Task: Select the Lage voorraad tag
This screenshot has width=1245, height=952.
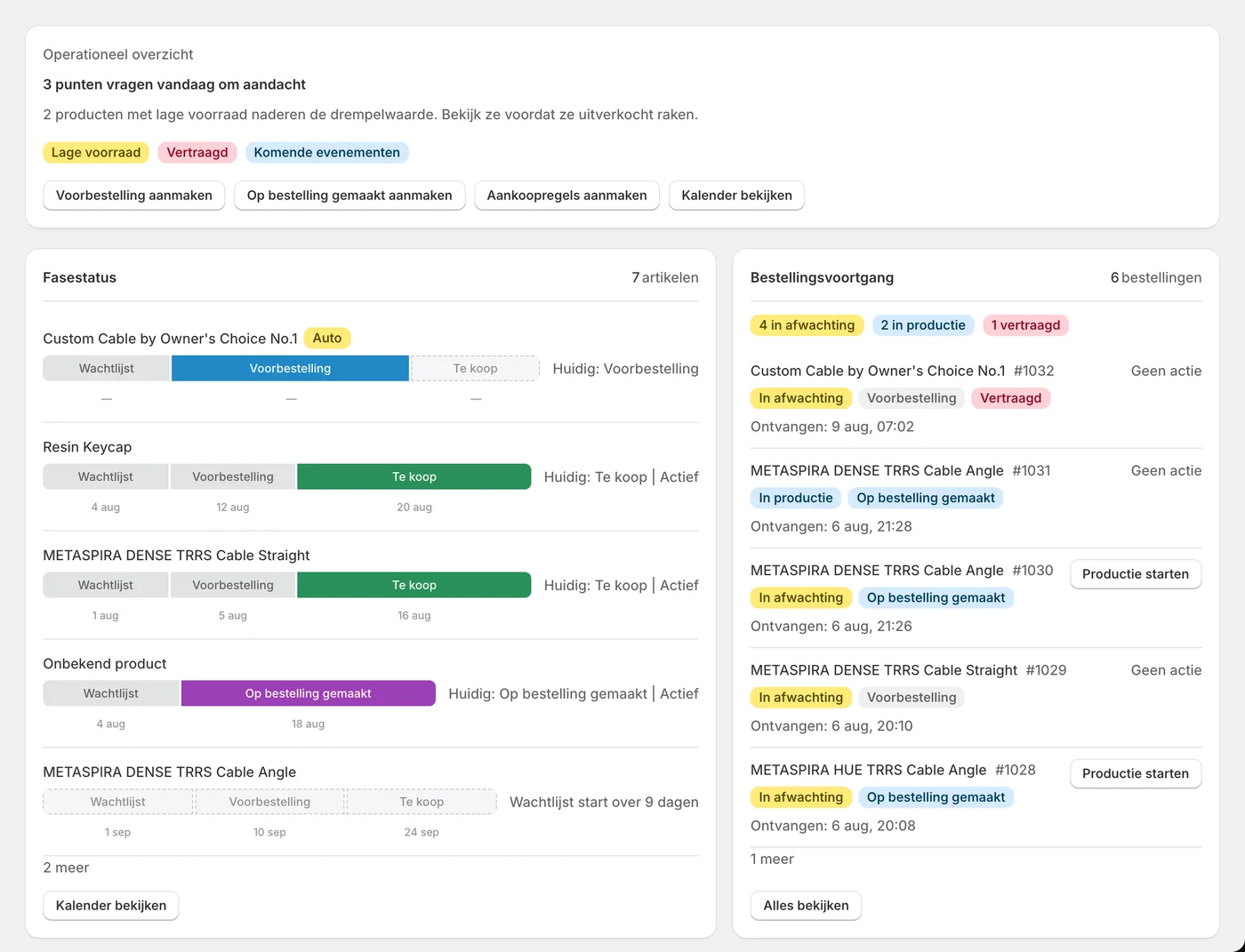Action: pyautogui.click(x=96, y=152)
